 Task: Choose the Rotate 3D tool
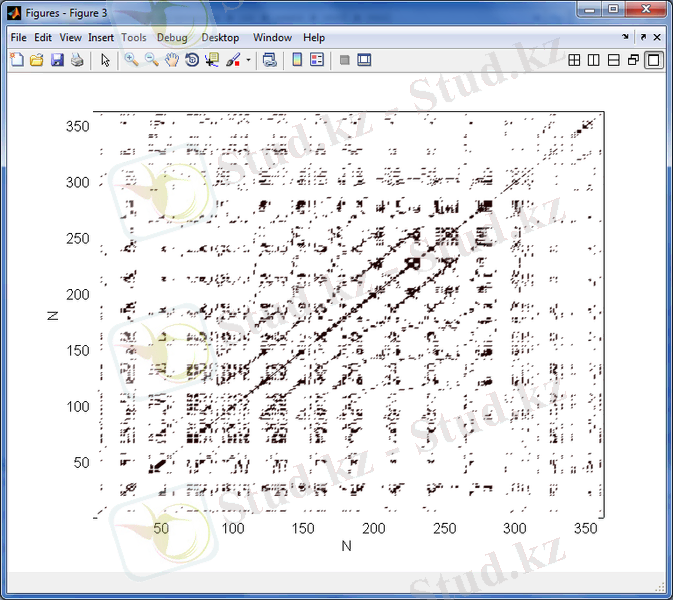[191, 60]
